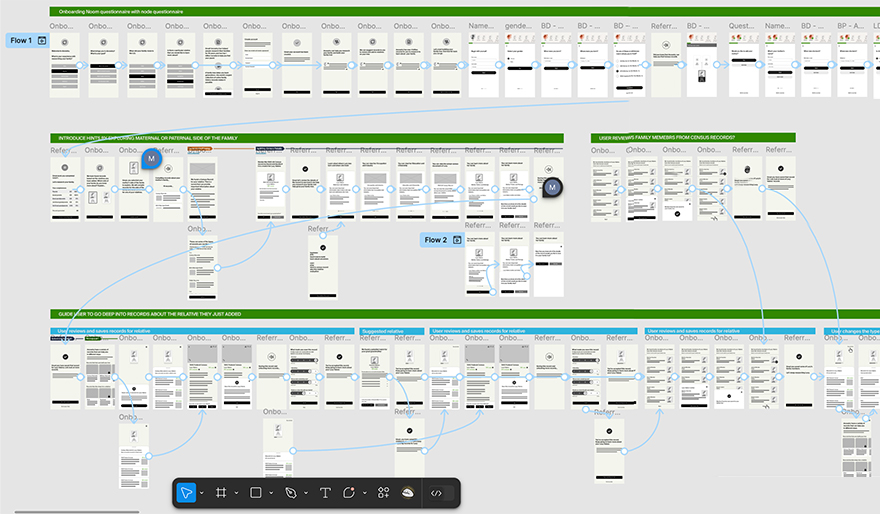
Task: Expand shape tools dropdown arrow
Action: (x=272, y=493)
